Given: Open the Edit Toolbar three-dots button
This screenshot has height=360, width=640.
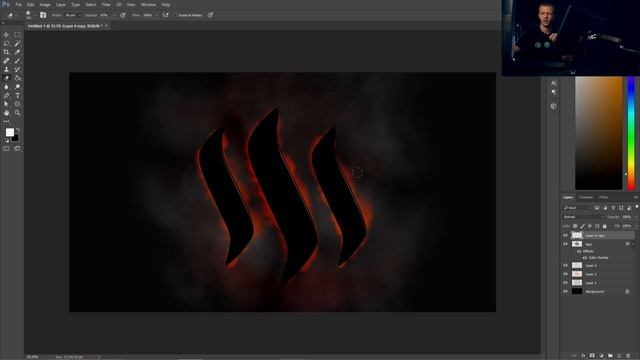Looking at the screenshot, I should click(x=6, y=121).
